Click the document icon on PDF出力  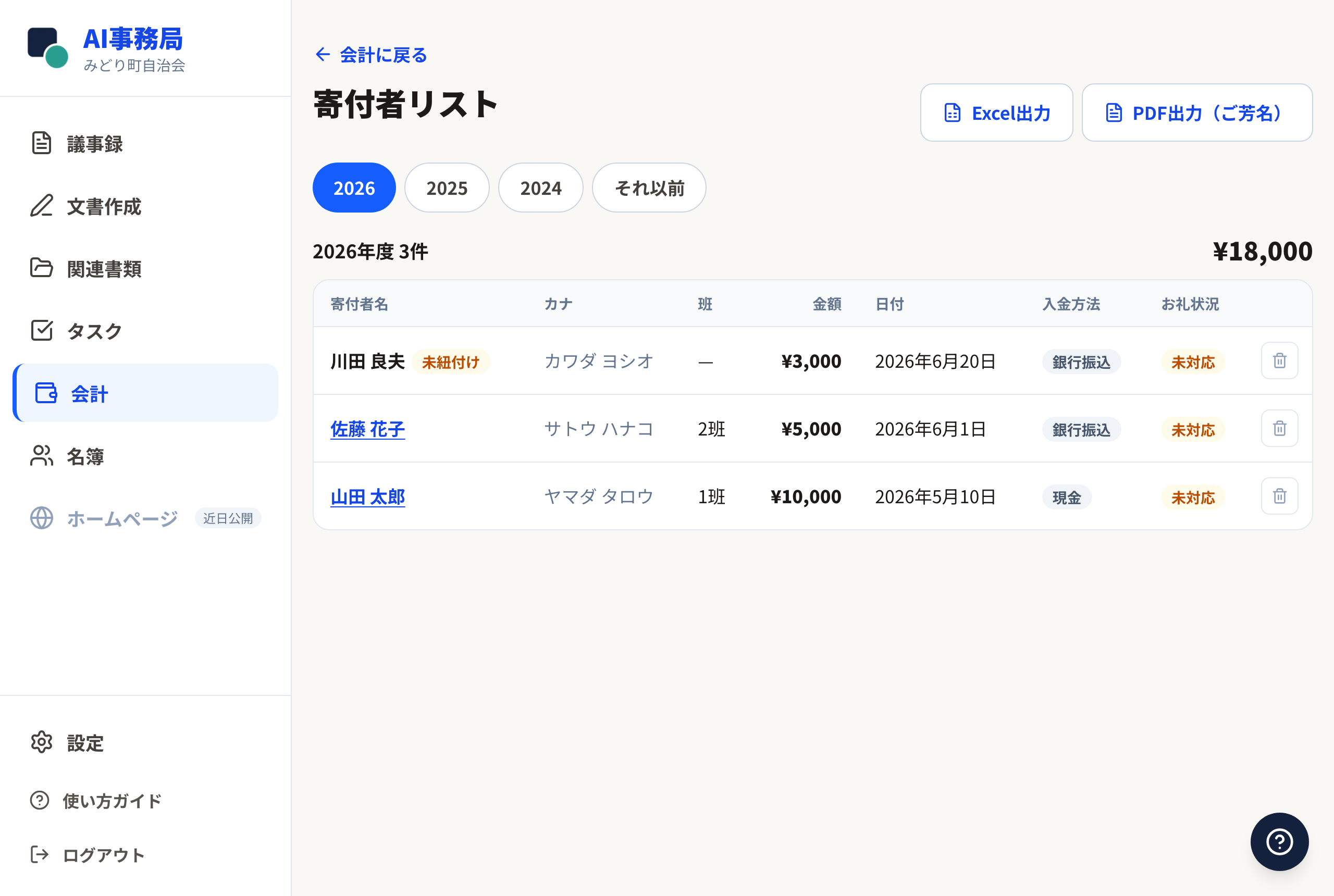(x=1114, y=113)
